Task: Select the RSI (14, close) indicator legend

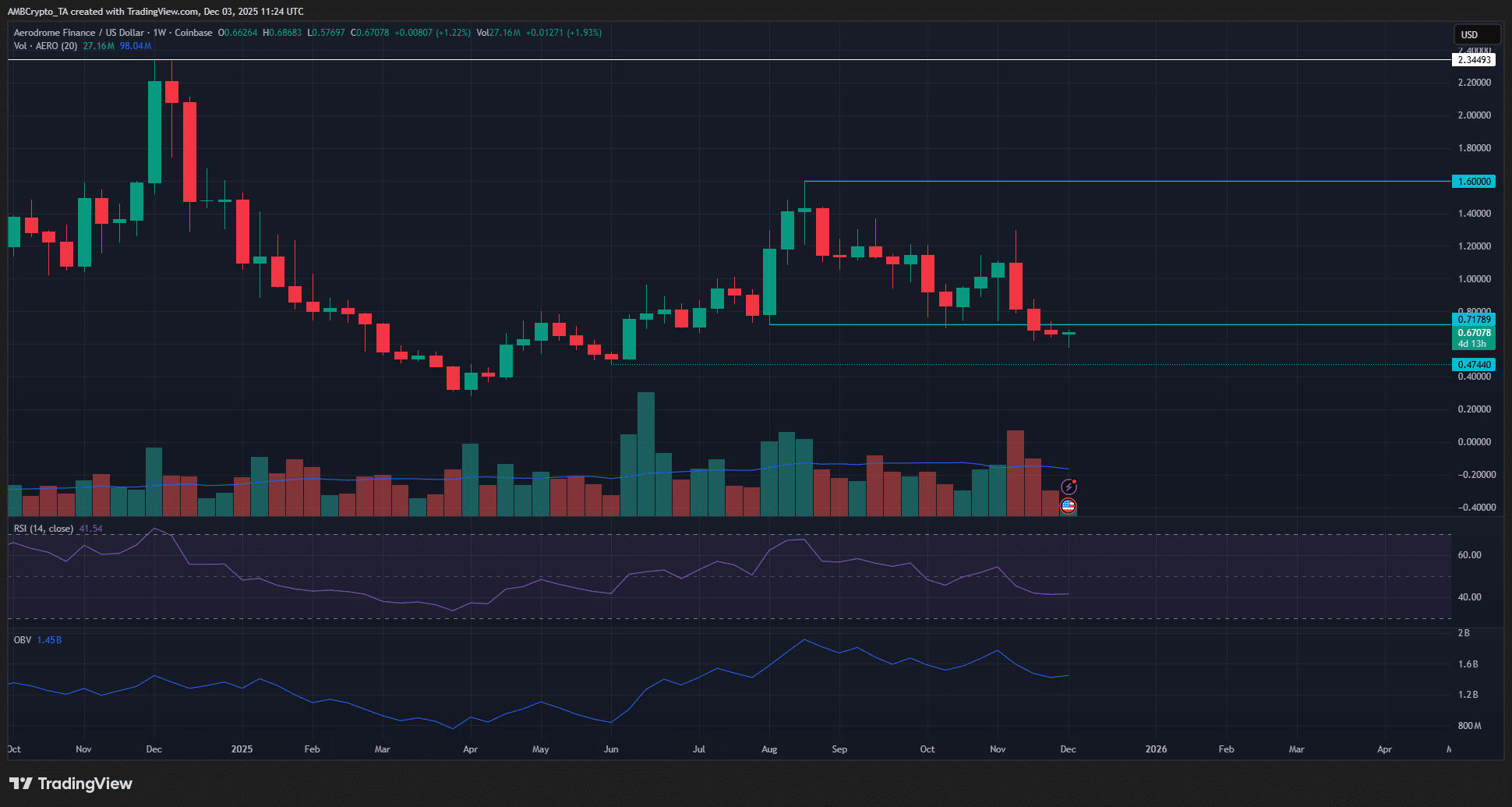Action: pos(44,529)
